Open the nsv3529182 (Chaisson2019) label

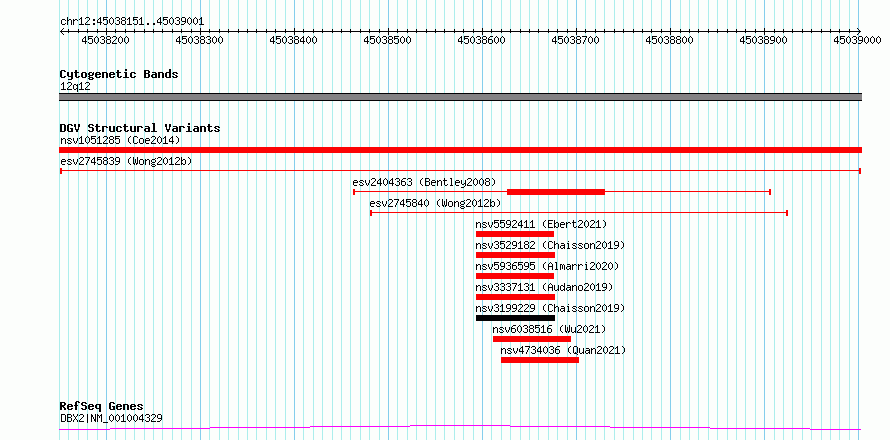tap(550, 245)
